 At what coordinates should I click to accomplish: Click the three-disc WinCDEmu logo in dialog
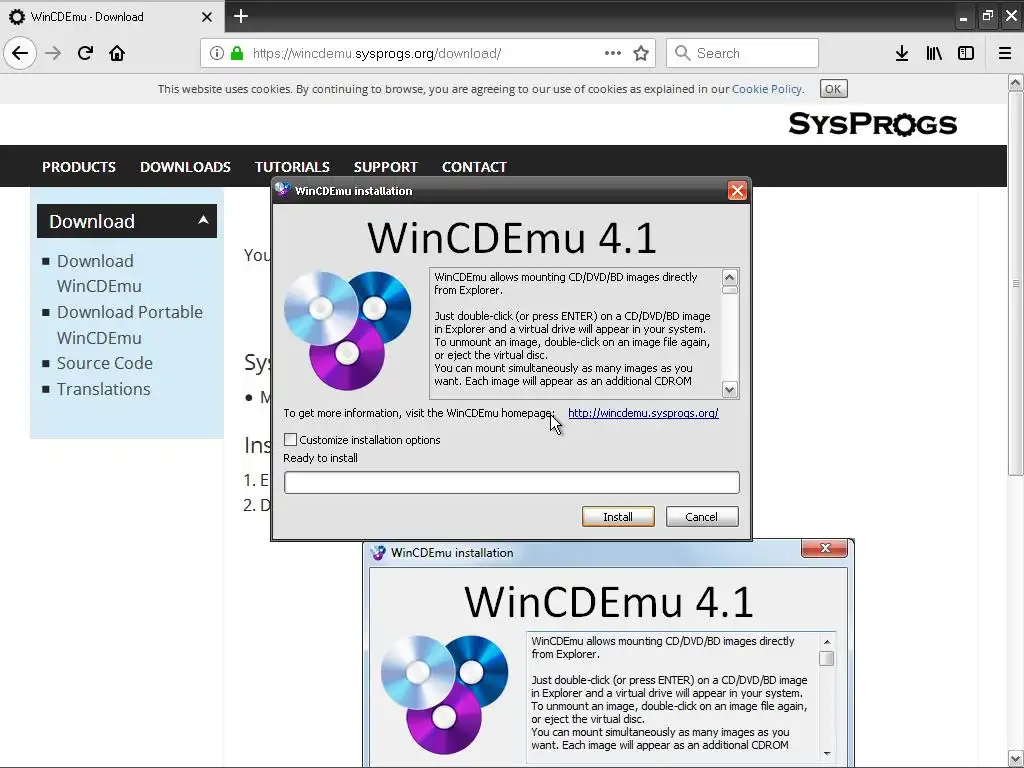(x=347, y=330)
